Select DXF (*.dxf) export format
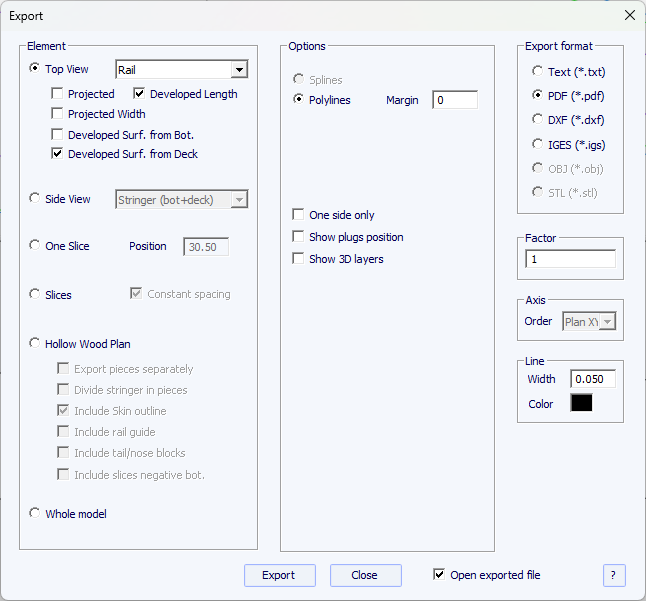The width and height of the screenshot is (646, 601). [x=538, y=120]
